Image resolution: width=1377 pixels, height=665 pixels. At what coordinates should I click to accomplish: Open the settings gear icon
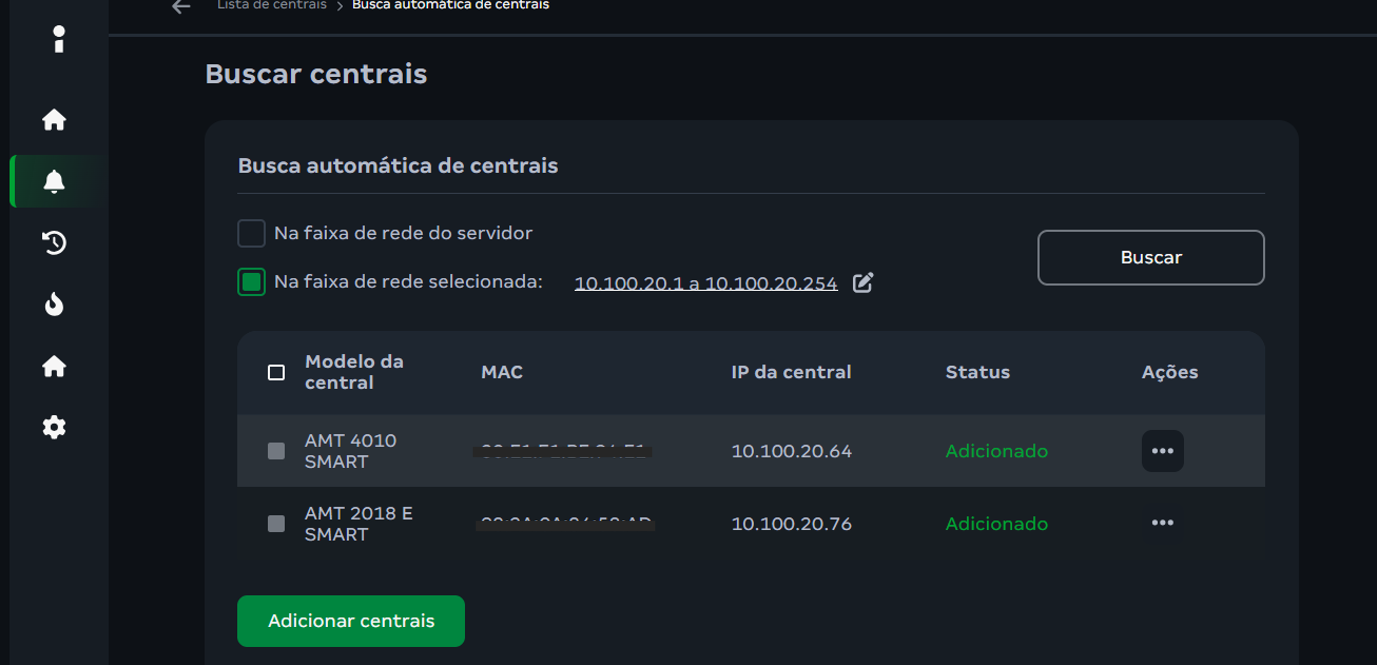(x=54, y=427)
